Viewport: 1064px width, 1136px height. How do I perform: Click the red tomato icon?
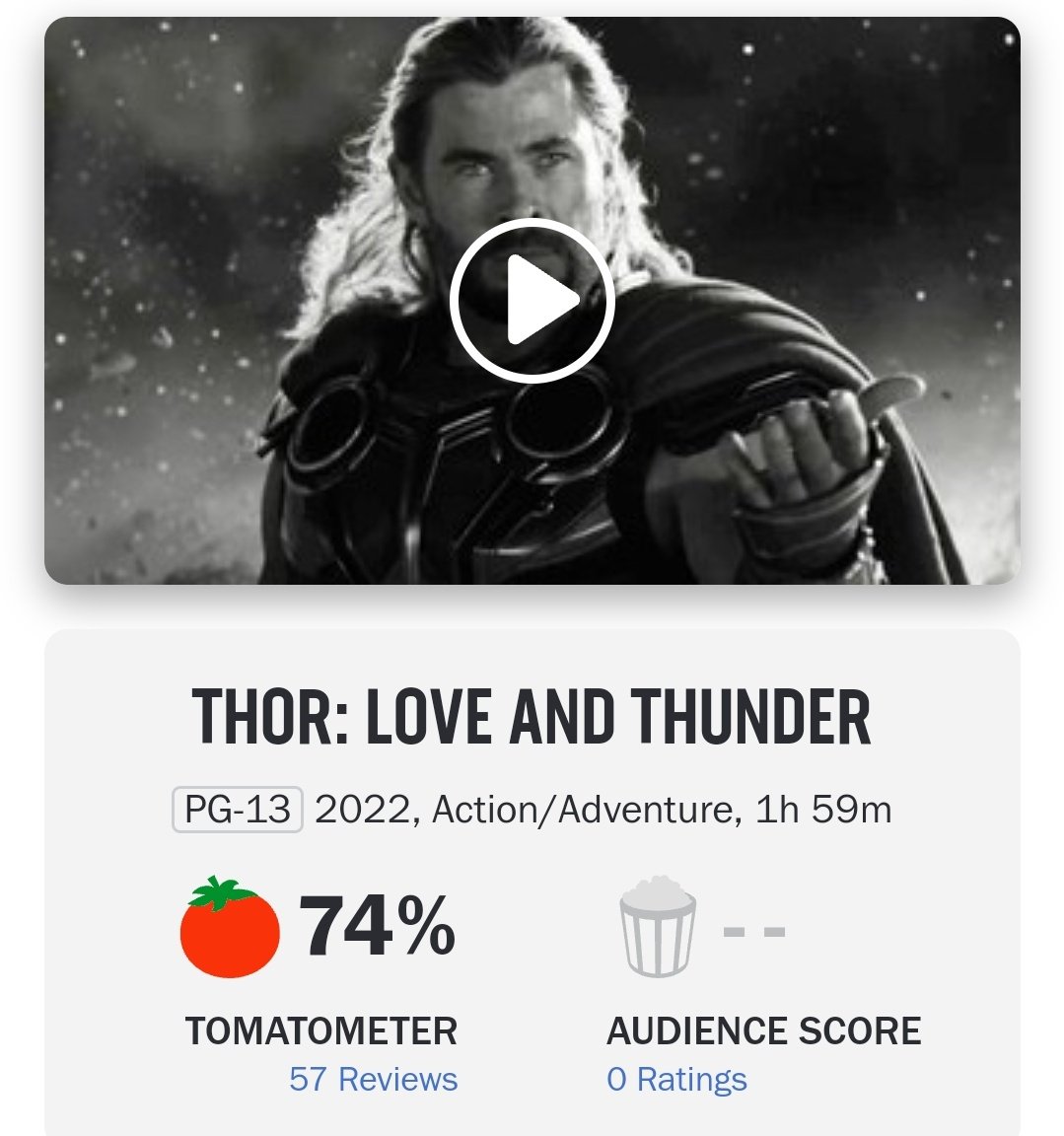(x=230, y=931)
